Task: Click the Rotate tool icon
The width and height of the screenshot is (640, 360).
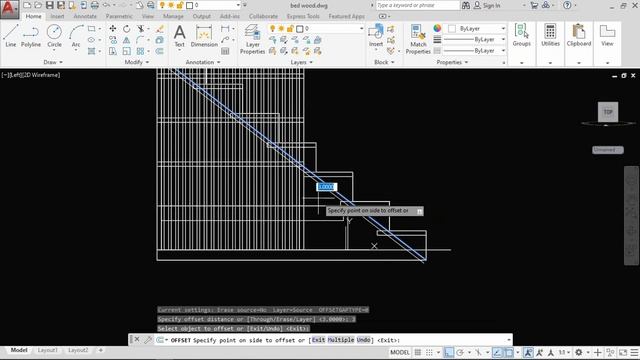Action: point(127,29)
